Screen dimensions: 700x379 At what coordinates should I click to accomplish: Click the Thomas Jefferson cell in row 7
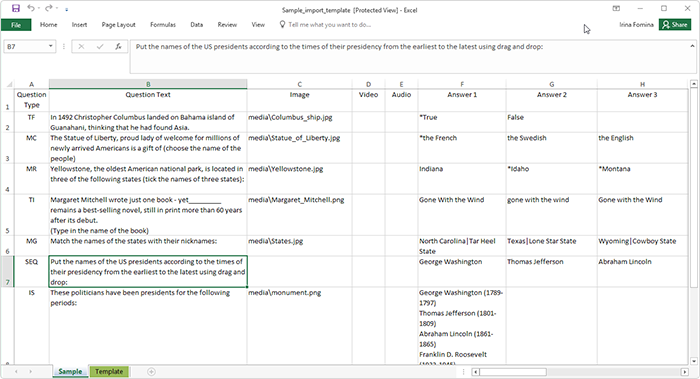pyautogui.click(x=552, y=272)
